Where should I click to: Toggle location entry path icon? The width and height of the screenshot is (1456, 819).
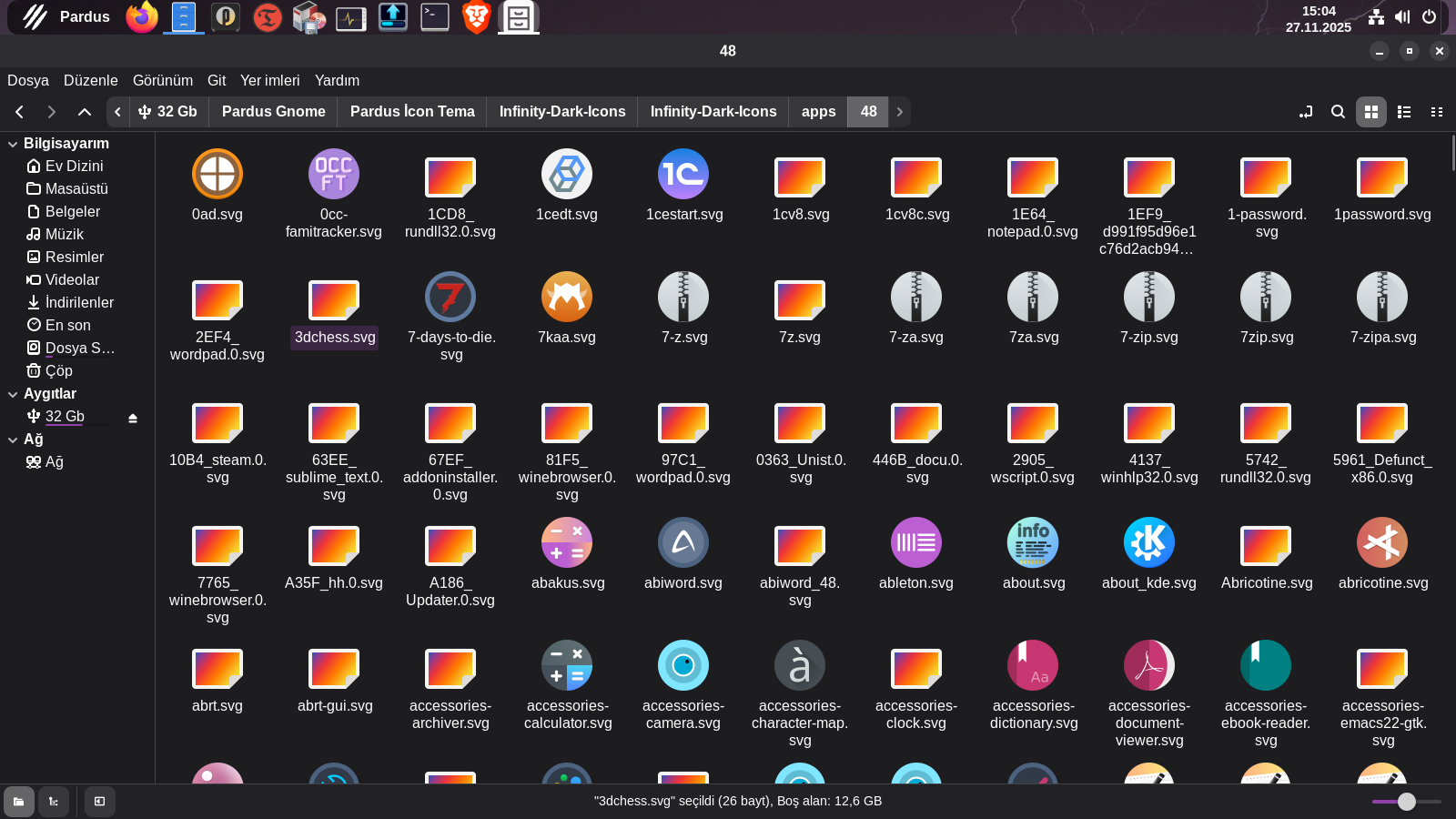click(1306, 112)
